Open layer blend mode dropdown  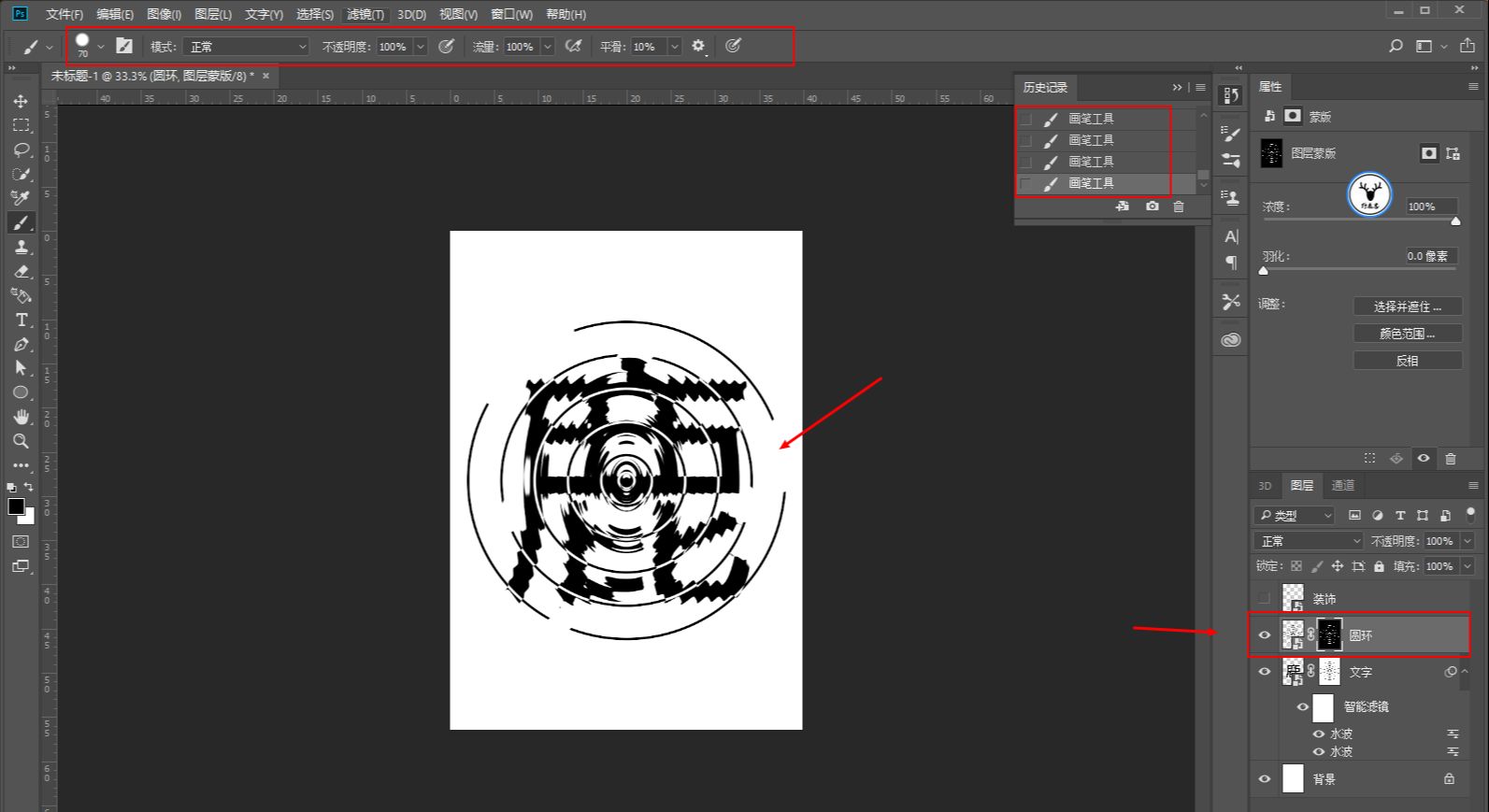pyautogui.click(x=1309, y=541)
